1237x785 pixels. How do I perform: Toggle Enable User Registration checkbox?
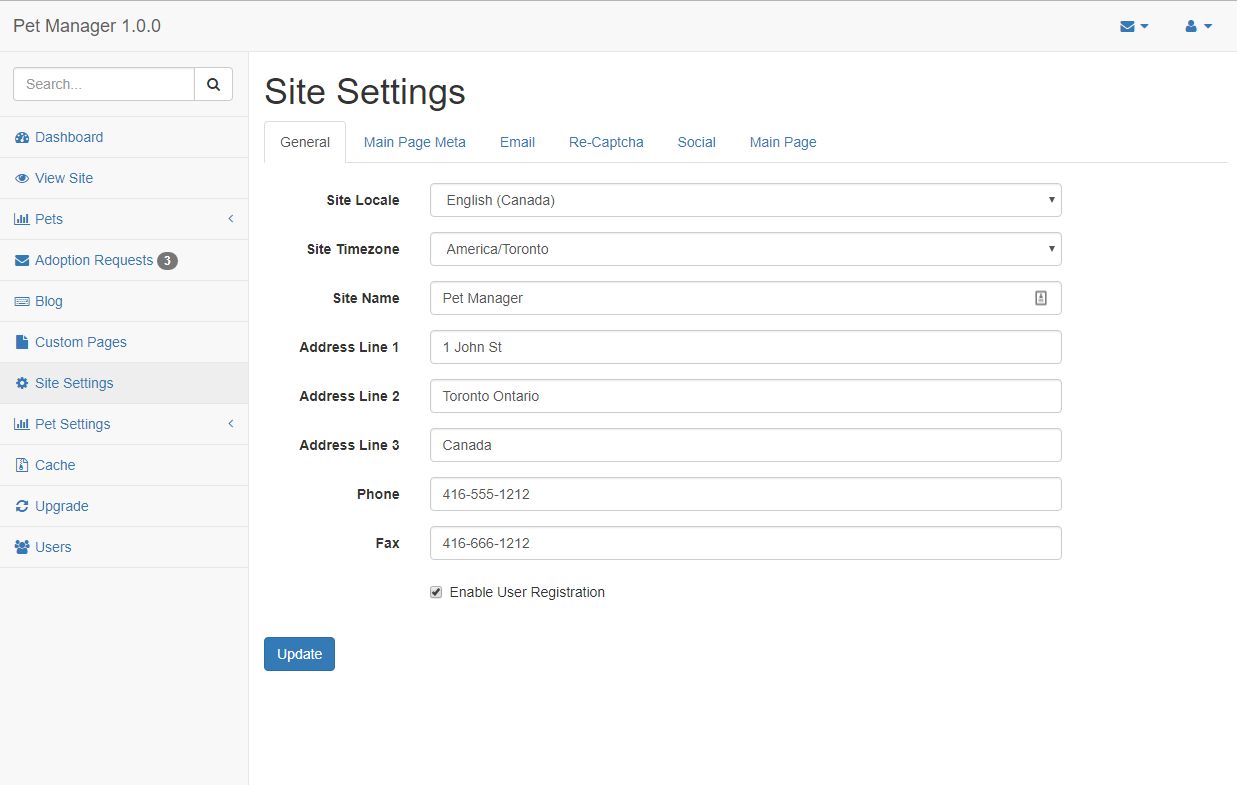(436, 592)
